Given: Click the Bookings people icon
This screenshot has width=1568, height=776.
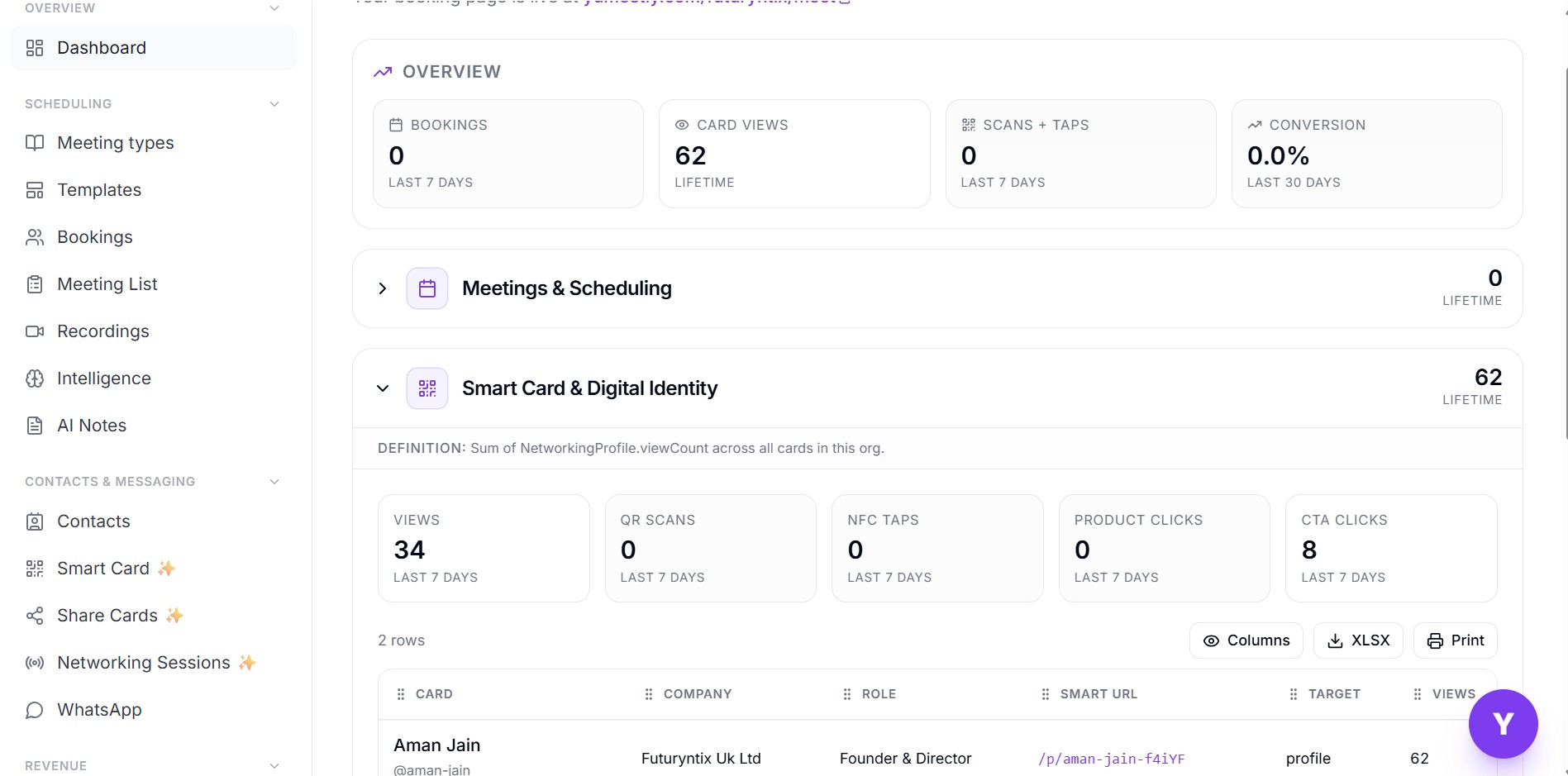Looking at the screenshot, I should click(x=35, y=237).
